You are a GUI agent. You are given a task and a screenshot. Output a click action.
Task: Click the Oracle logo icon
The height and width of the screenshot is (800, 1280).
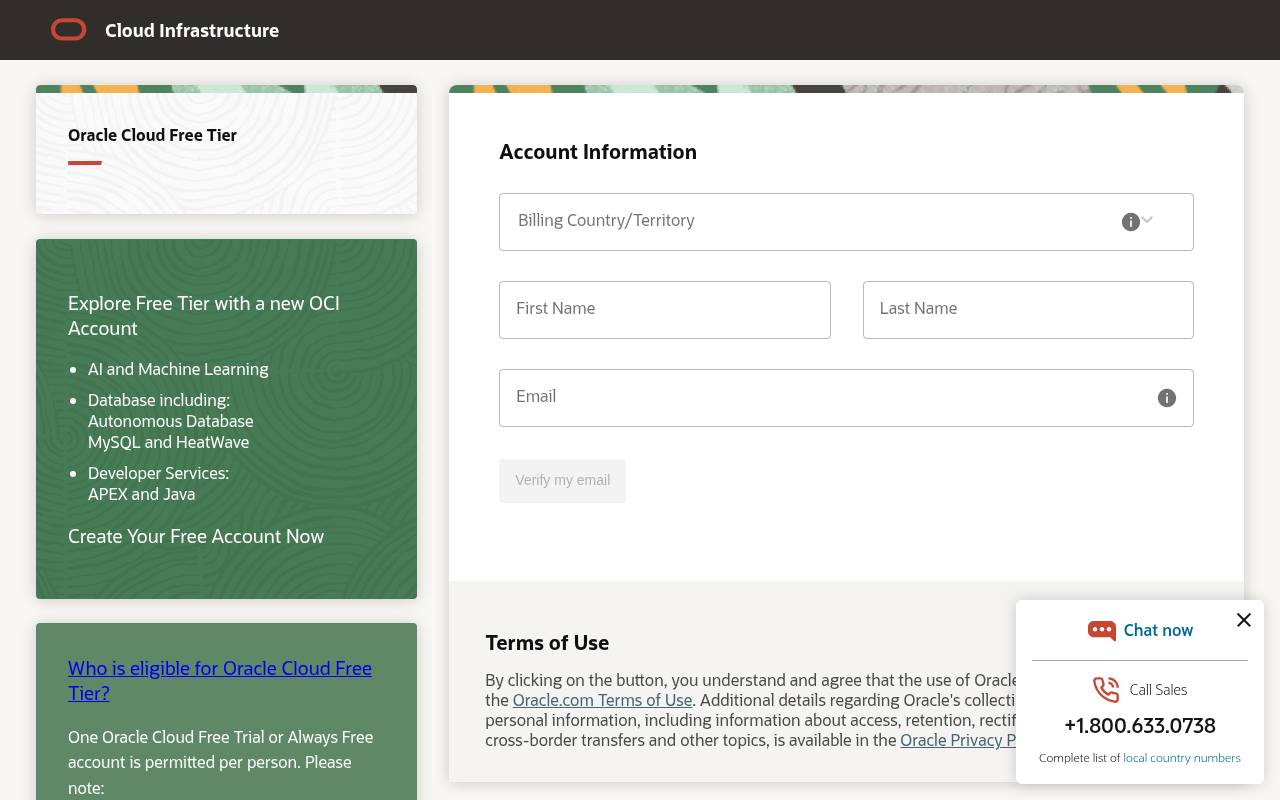coord(69,30)
